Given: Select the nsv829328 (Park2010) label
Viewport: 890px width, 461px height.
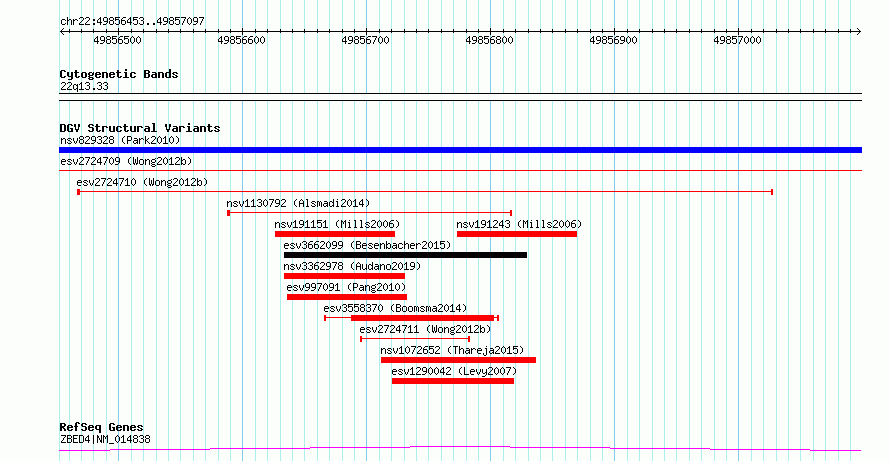Looking at the screenshot, I should [120, 140].
